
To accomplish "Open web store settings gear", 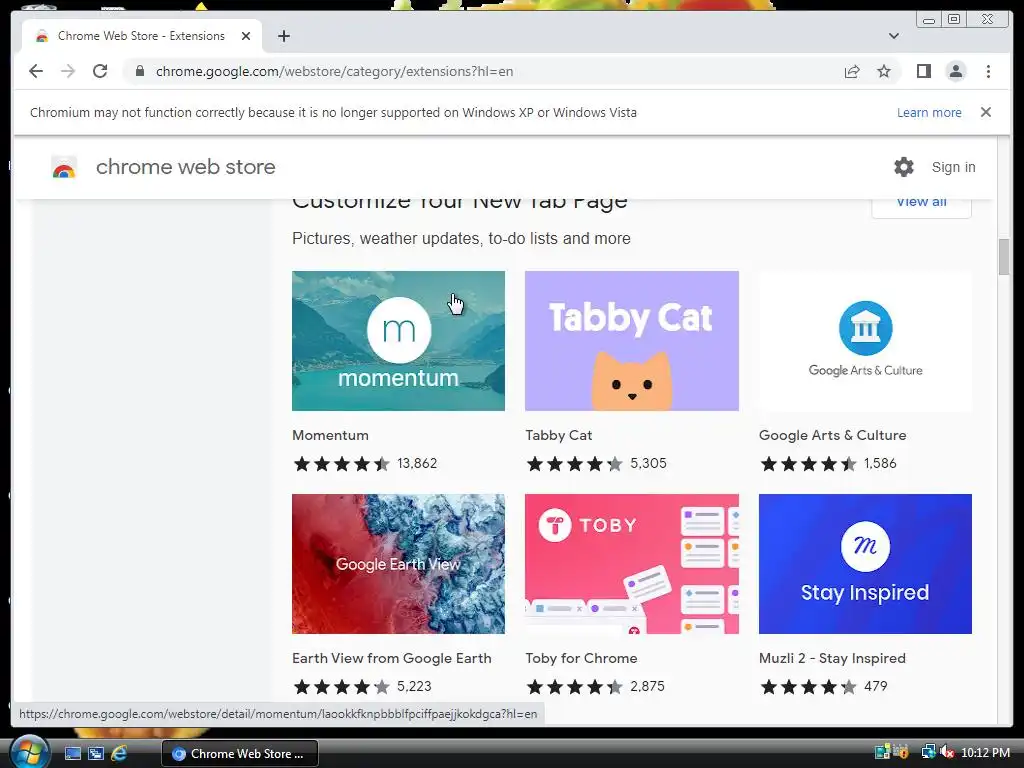I will tap(903, 167).
